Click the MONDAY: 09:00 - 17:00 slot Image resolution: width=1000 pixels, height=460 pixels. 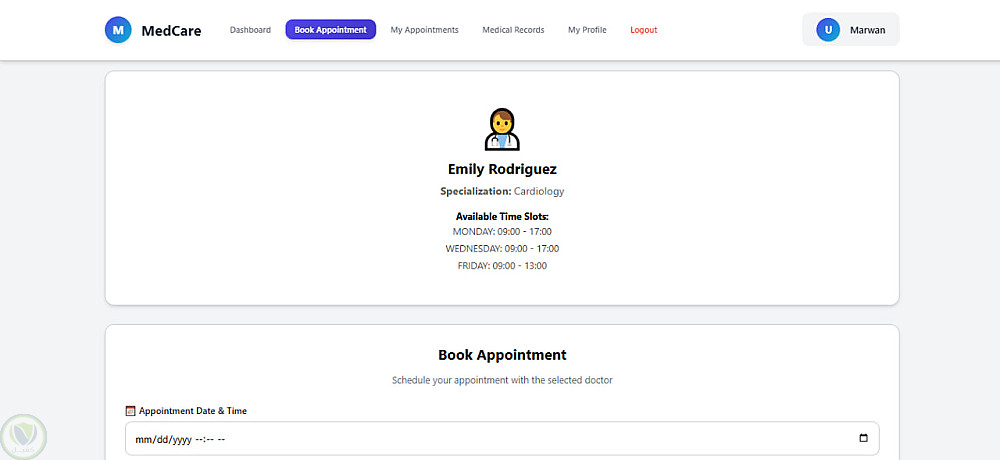pos(502,232)
